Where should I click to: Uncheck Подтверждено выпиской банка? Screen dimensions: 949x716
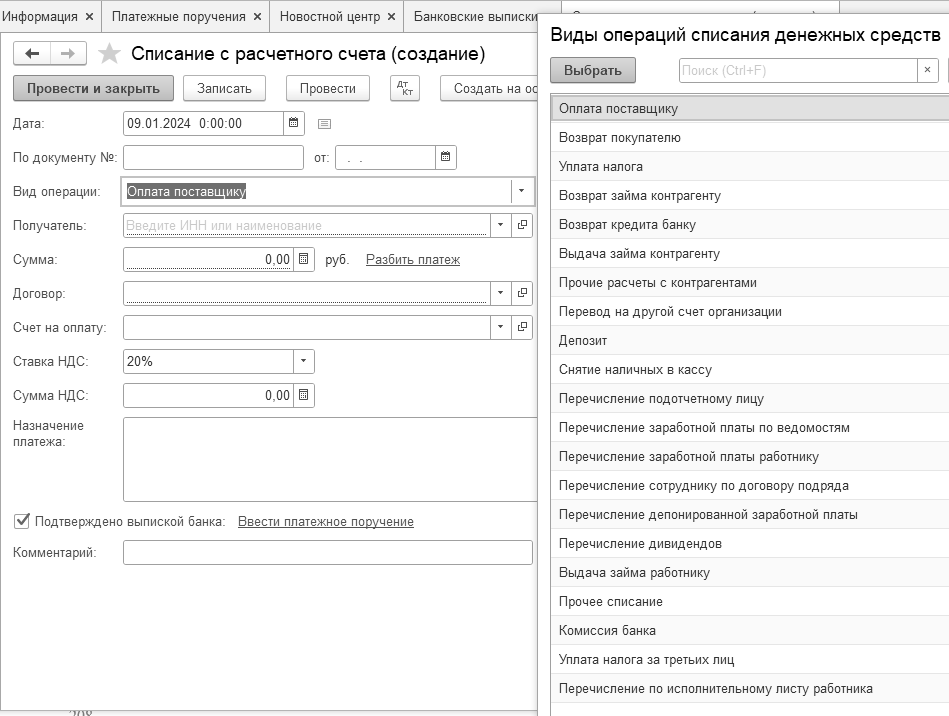[x=21, y=521]
